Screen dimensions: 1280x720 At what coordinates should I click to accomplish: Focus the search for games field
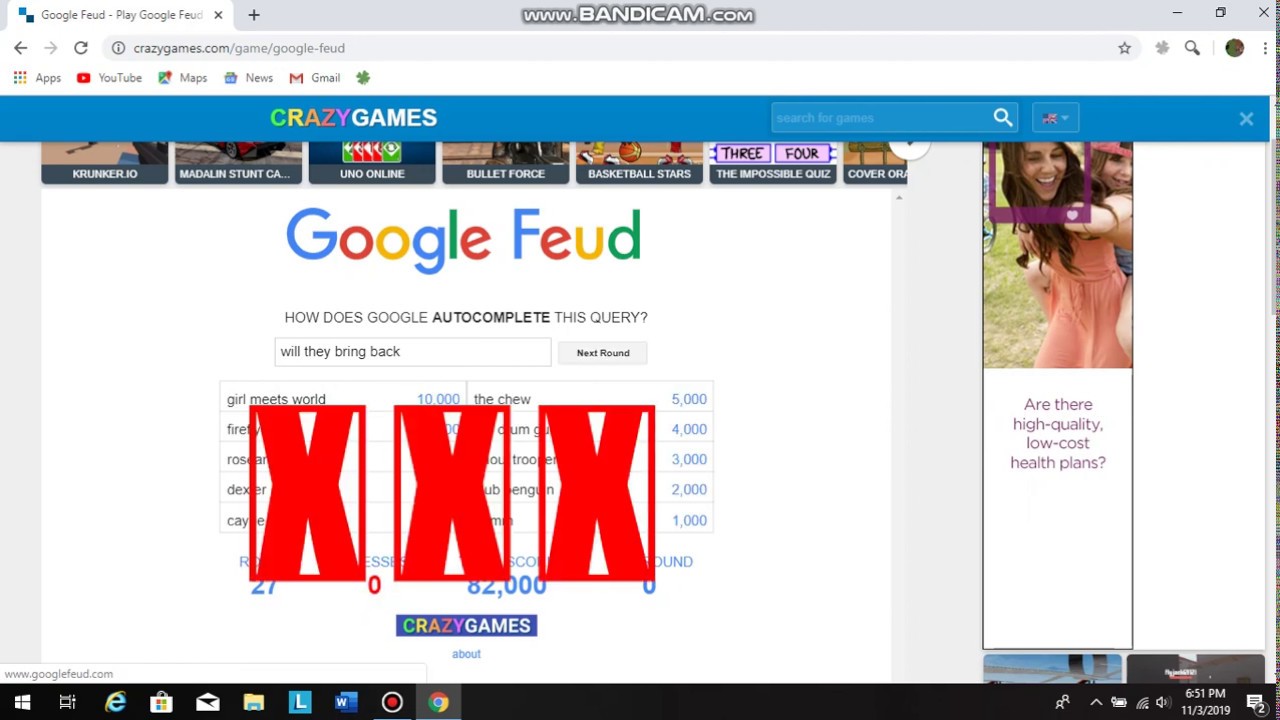(880, 118)
